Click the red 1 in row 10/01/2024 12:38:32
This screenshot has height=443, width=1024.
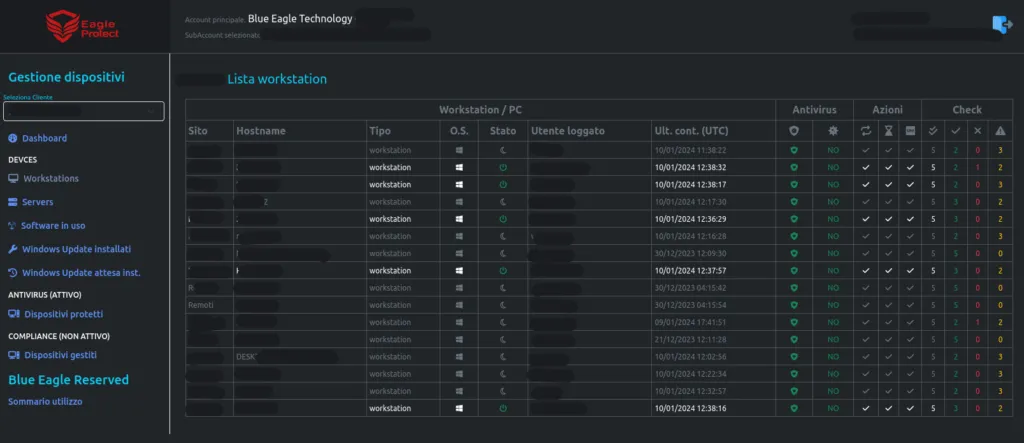[978, 167]
